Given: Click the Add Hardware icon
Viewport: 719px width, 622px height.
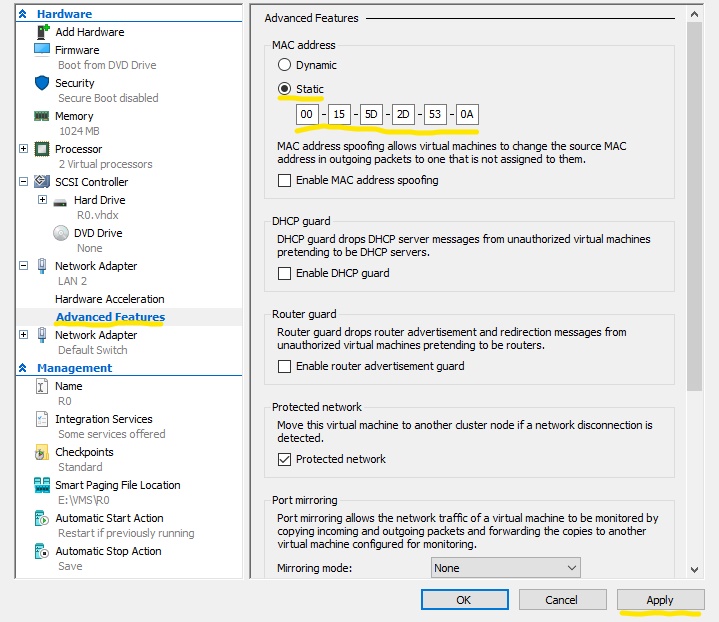Looking at the screenshot, I should point(41,32).
